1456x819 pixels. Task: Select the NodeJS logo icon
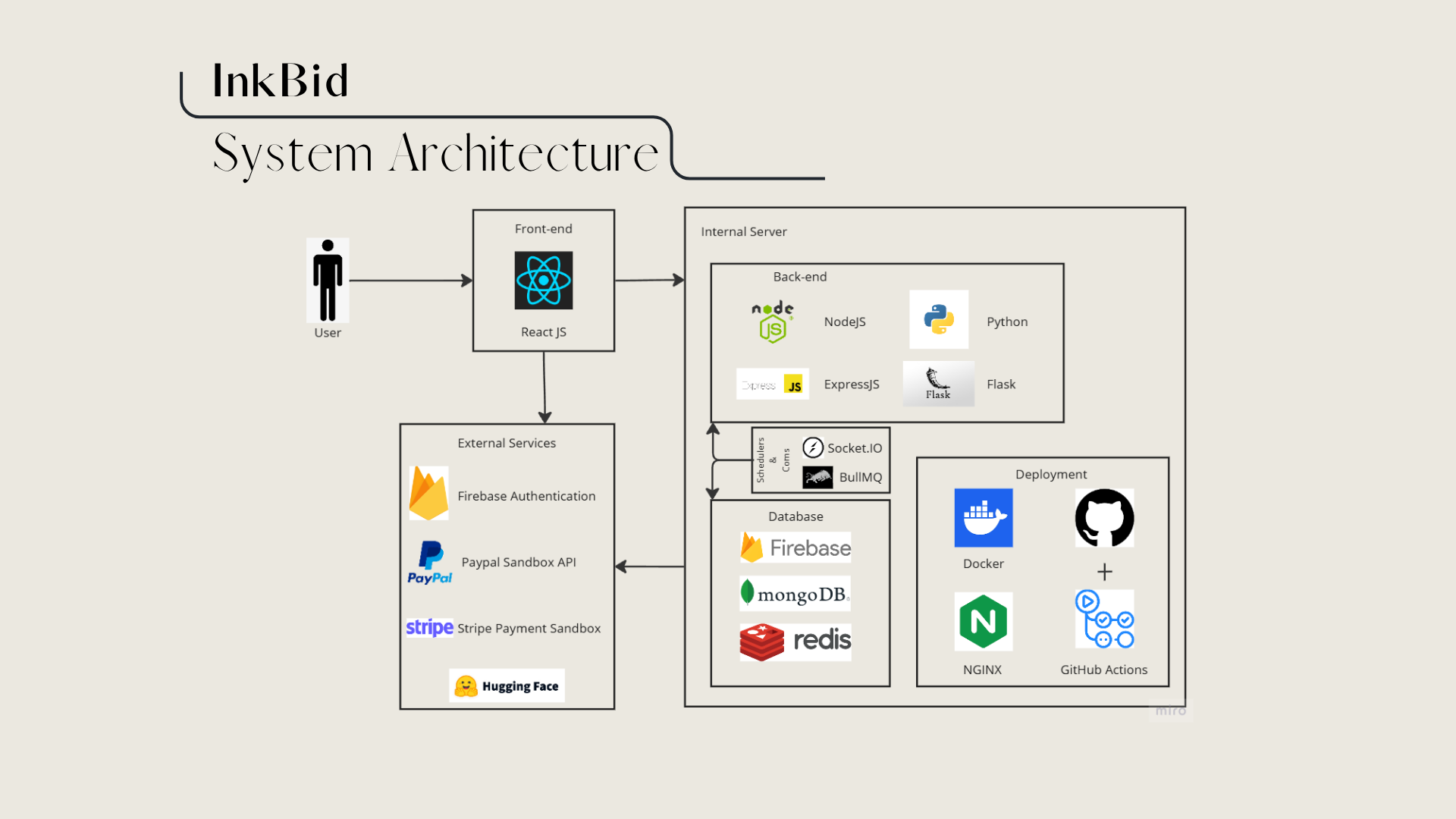pyautogui.click(x=773, y=322)
